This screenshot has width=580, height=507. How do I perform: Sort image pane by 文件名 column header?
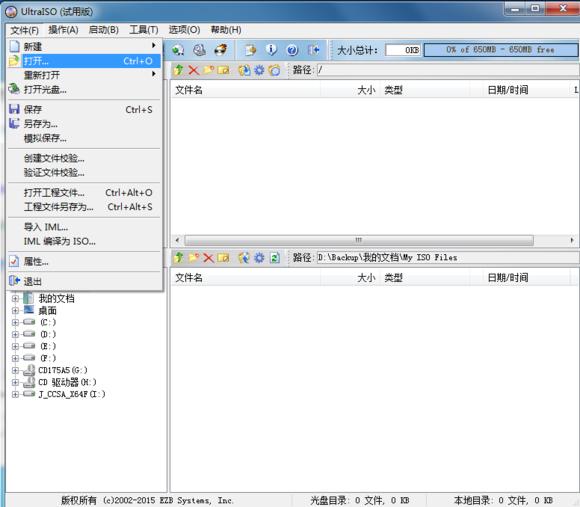click(246, 90)
